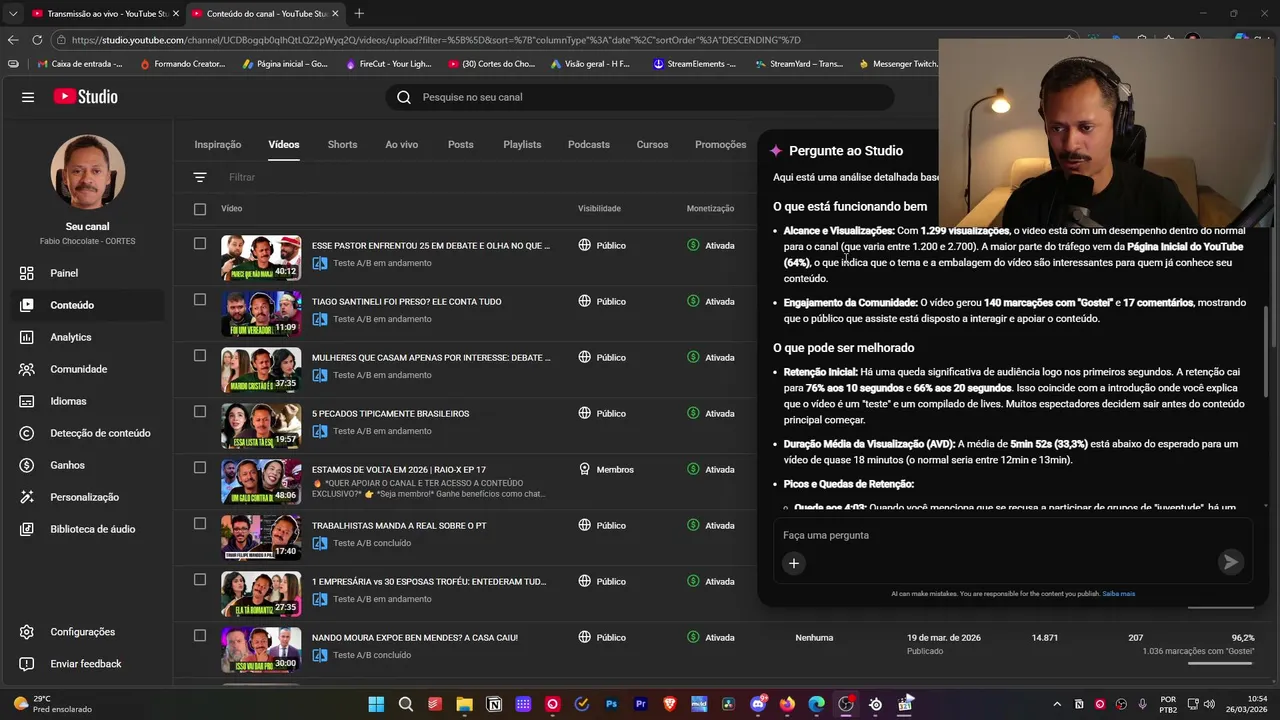Switch to the Posts tab
Screen dimensions: 1280x720
(461, 144)
